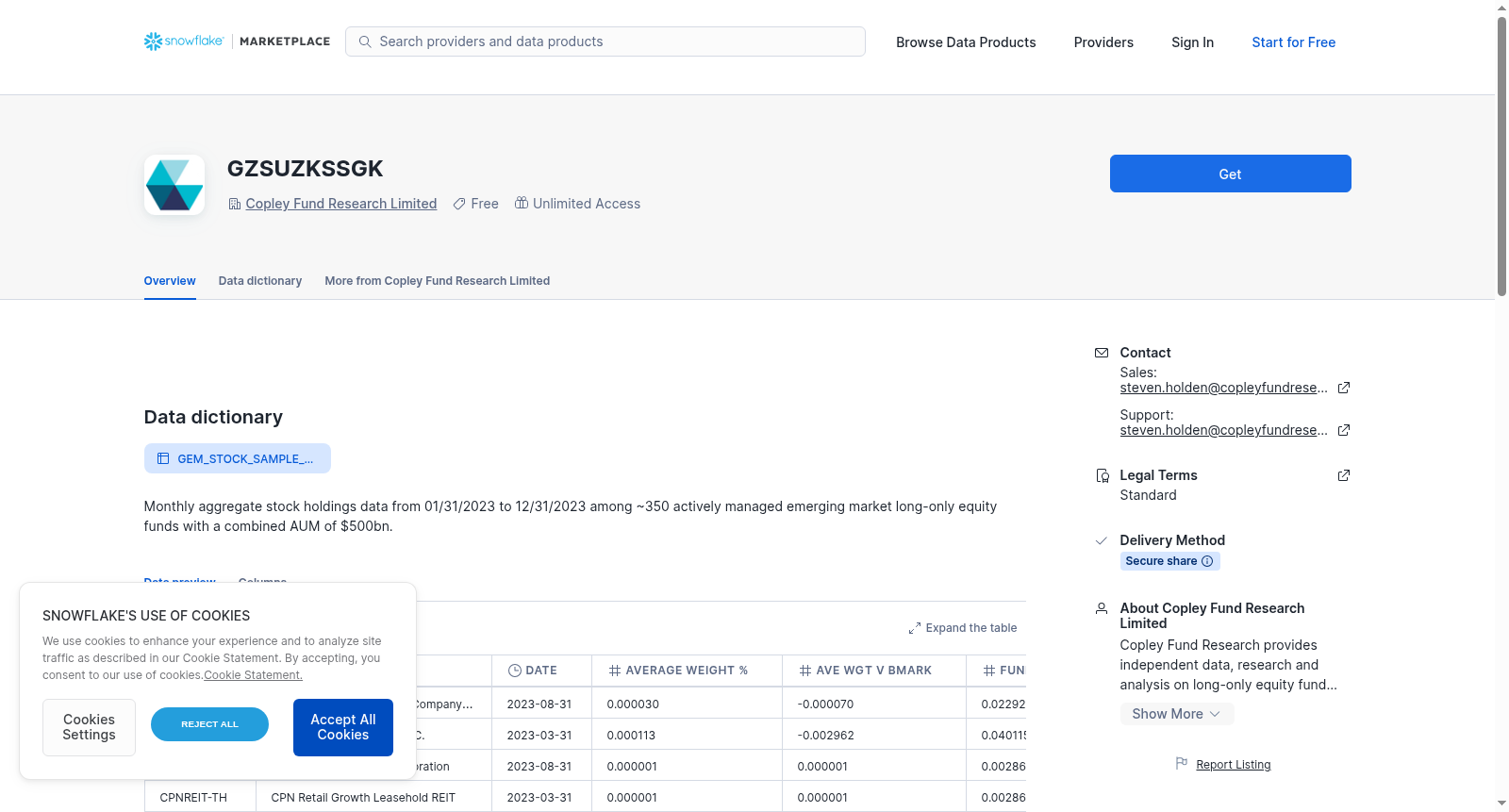Open Cookies Settings

click(89, 727)
